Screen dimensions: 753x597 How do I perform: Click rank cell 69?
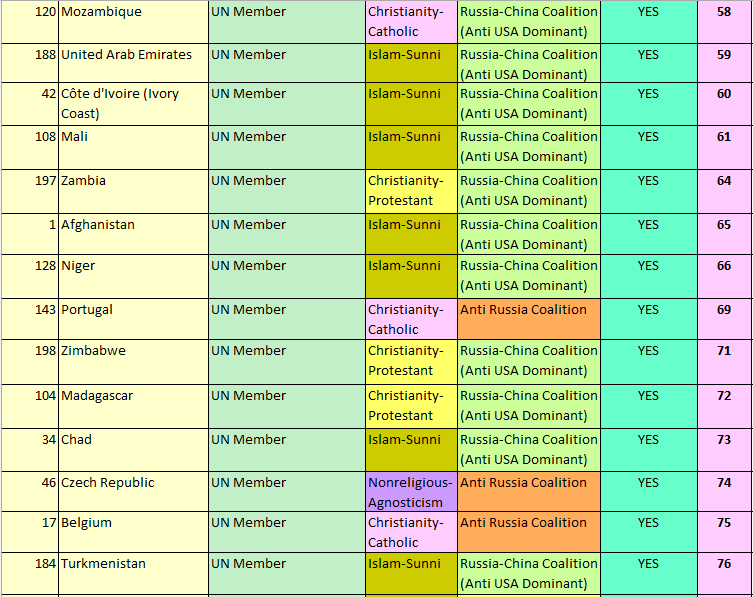pyautogui.click(x=725, y=319)
